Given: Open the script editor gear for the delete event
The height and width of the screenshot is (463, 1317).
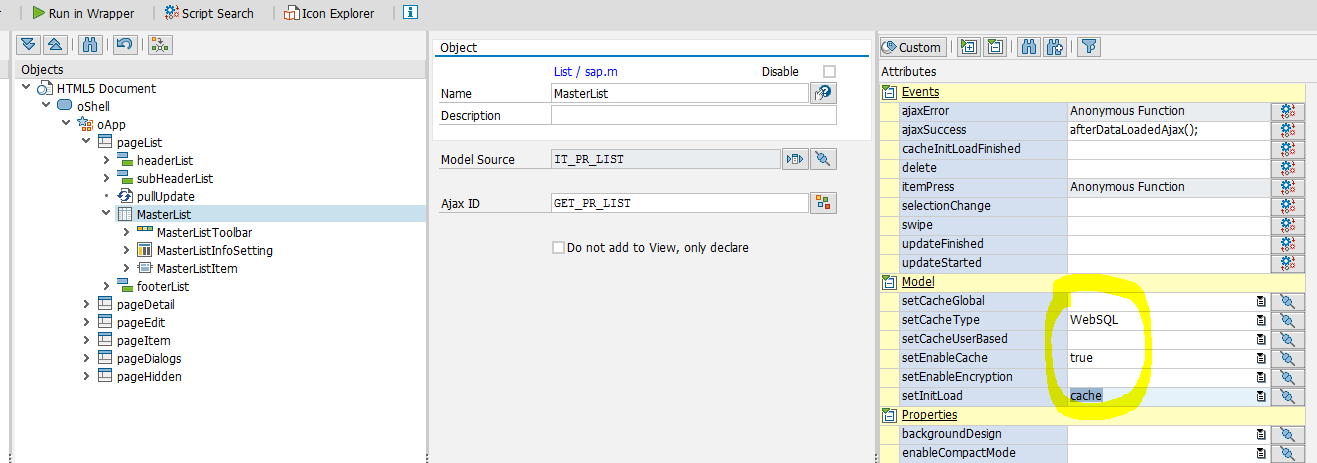Looking at the screenshot, I should (x=1288, y=168).
